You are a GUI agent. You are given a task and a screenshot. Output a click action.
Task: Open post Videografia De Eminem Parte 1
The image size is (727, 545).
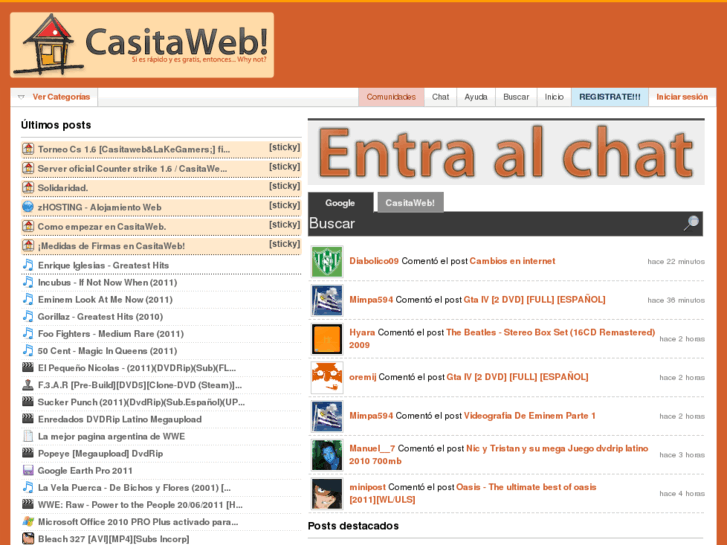click(529, 416)
